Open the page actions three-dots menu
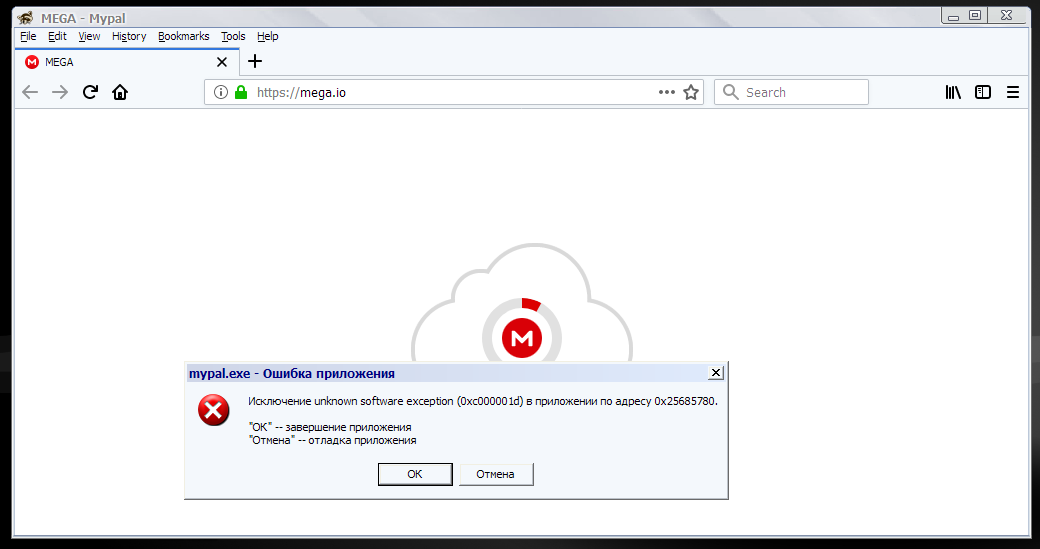Screen dimensions: 1040x549 click(667, 92)
